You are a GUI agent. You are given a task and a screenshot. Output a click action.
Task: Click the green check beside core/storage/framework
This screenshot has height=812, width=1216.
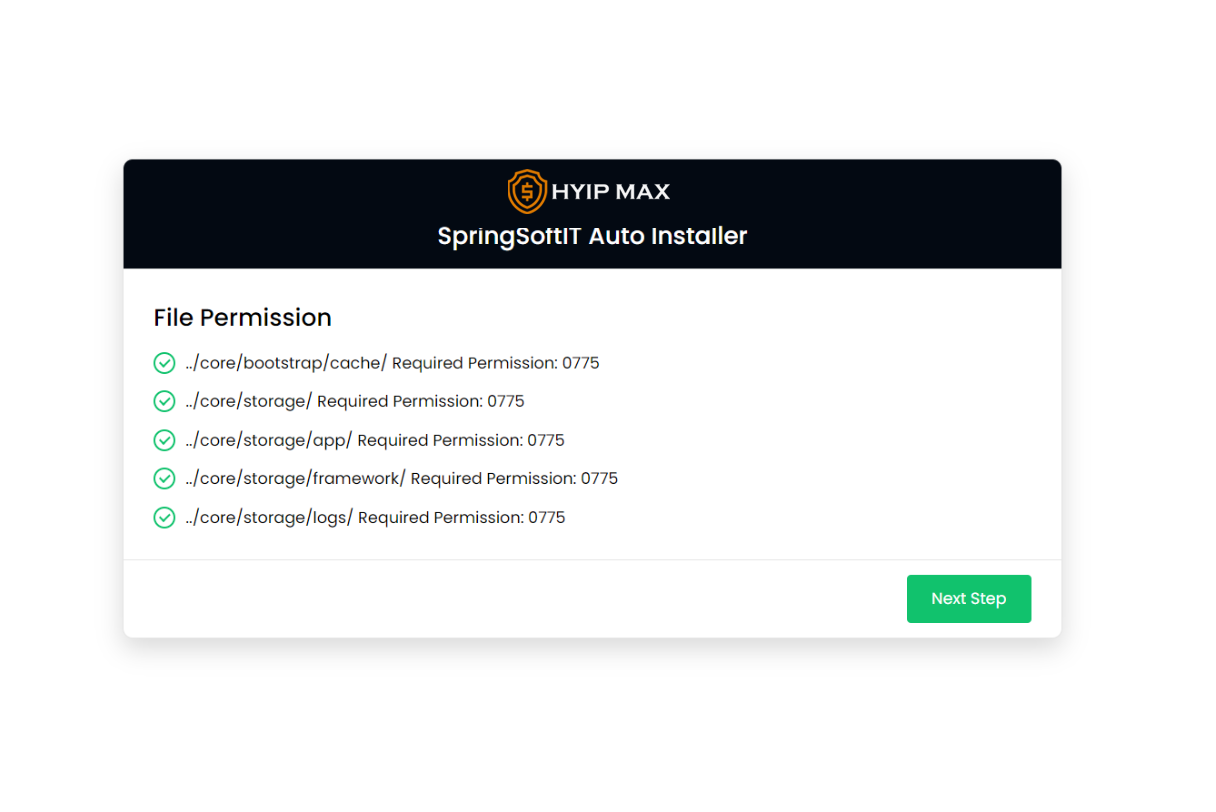[164, 479]
